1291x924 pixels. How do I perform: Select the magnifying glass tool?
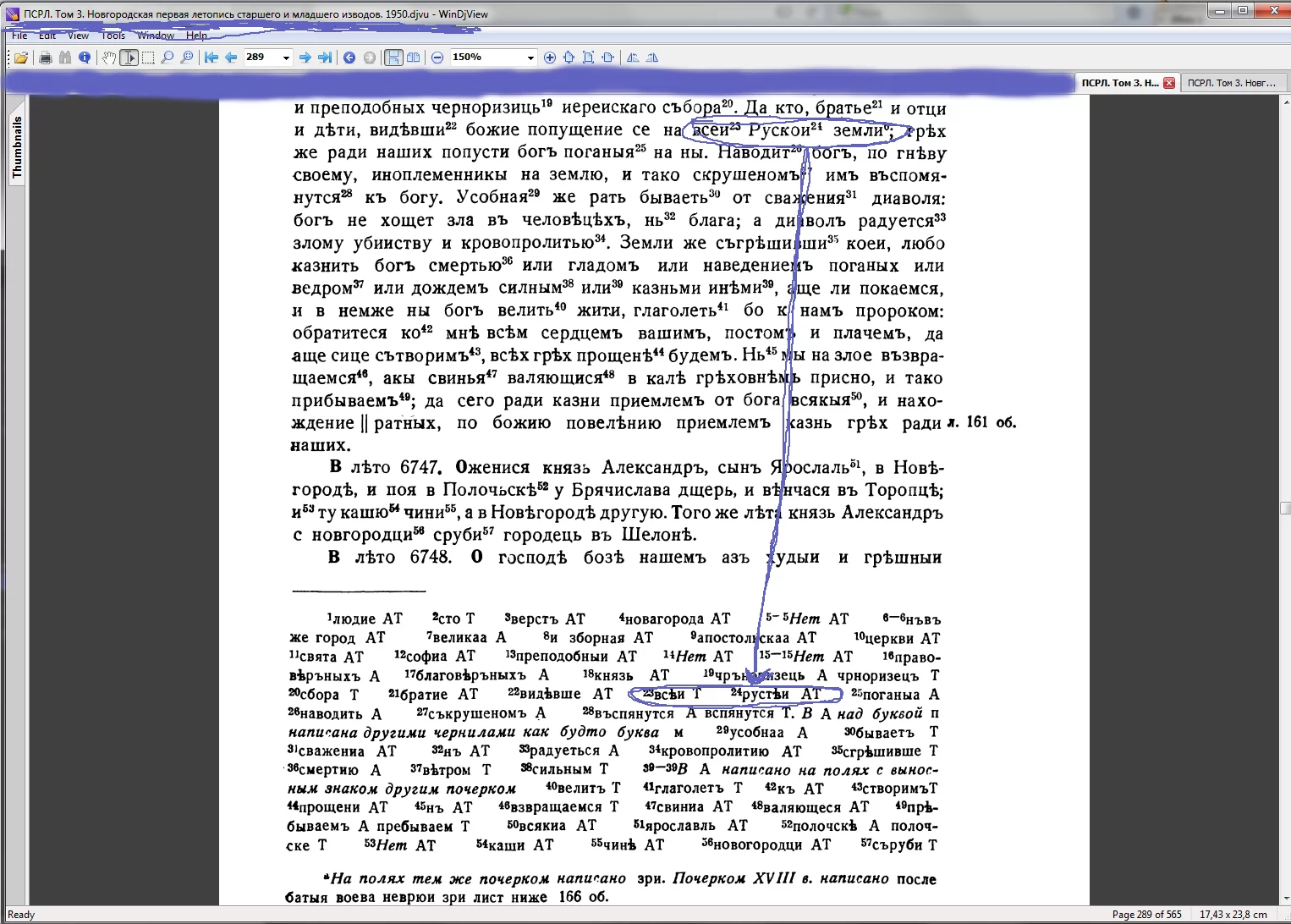168,58
